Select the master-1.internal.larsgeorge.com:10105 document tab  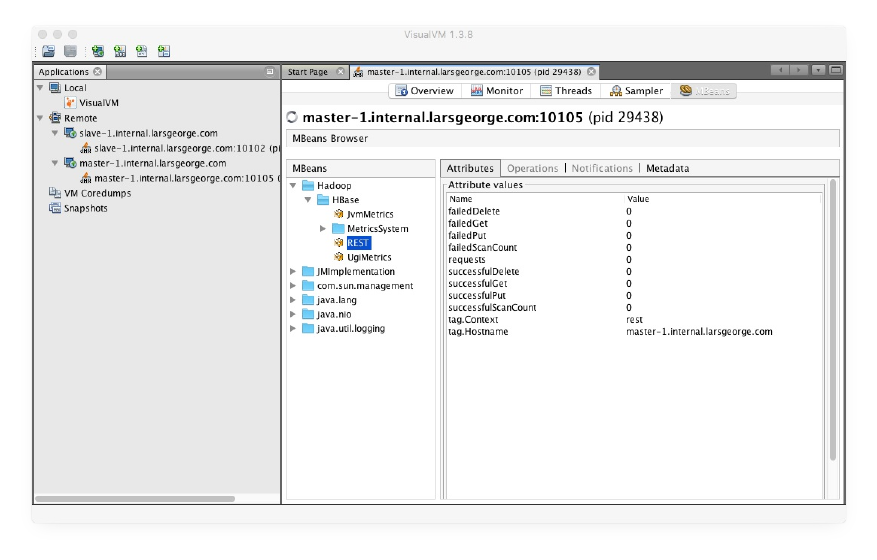[474, 72]
